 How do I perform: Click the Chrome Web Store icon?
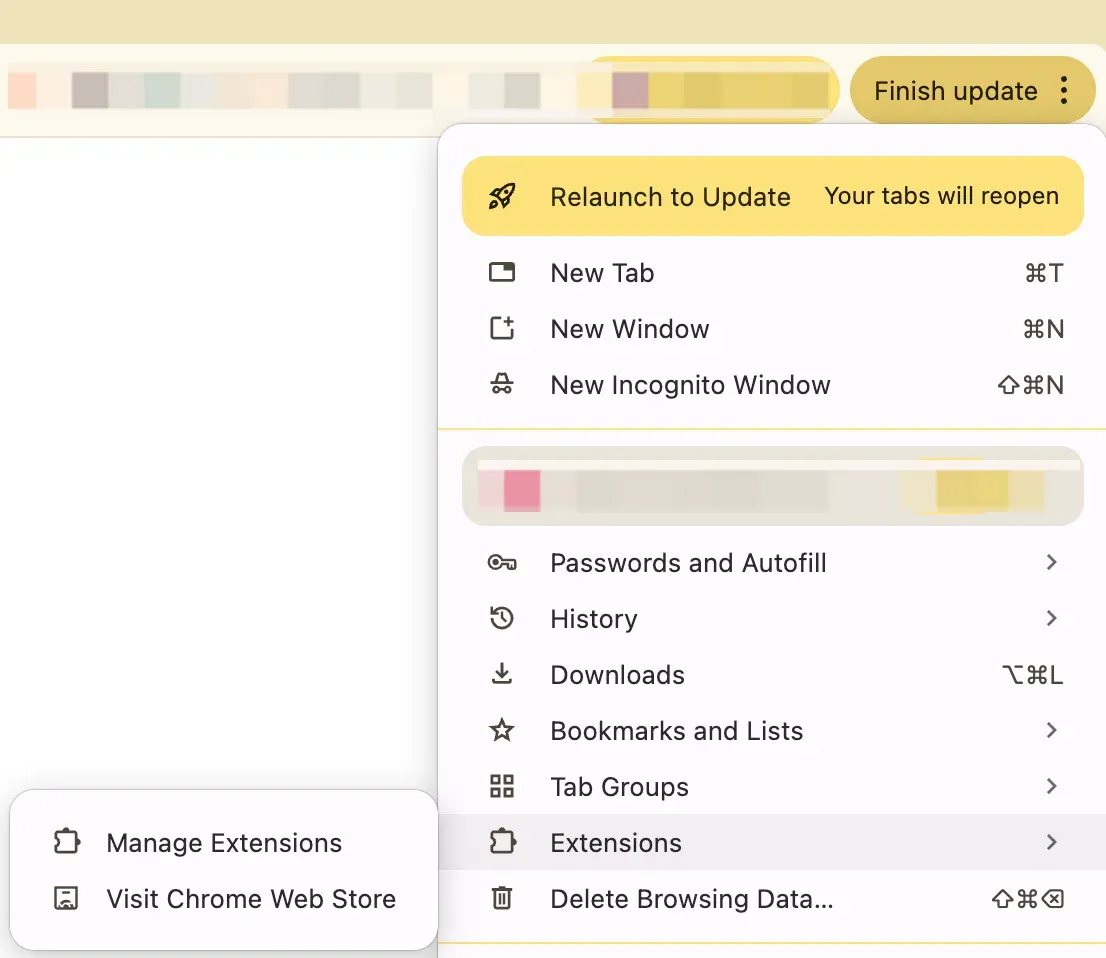pos(66,898)
